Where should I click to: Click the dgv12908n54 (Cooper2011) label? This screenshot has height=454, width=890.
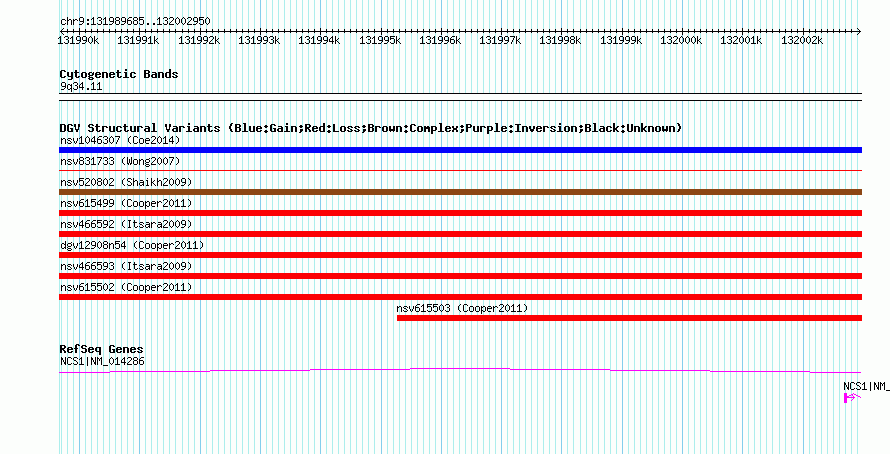tap(132, 245)
